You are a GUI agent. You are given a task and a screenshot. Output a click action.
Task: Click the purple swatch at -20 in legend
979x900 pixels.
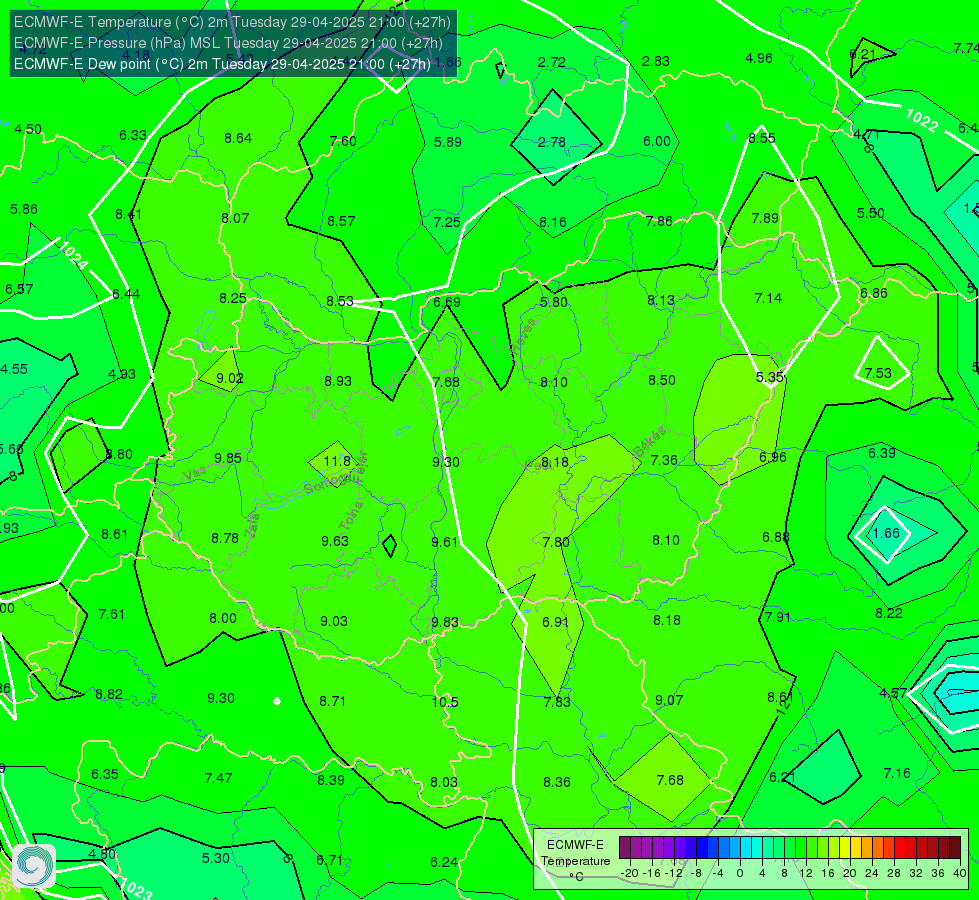coord(624,848)
